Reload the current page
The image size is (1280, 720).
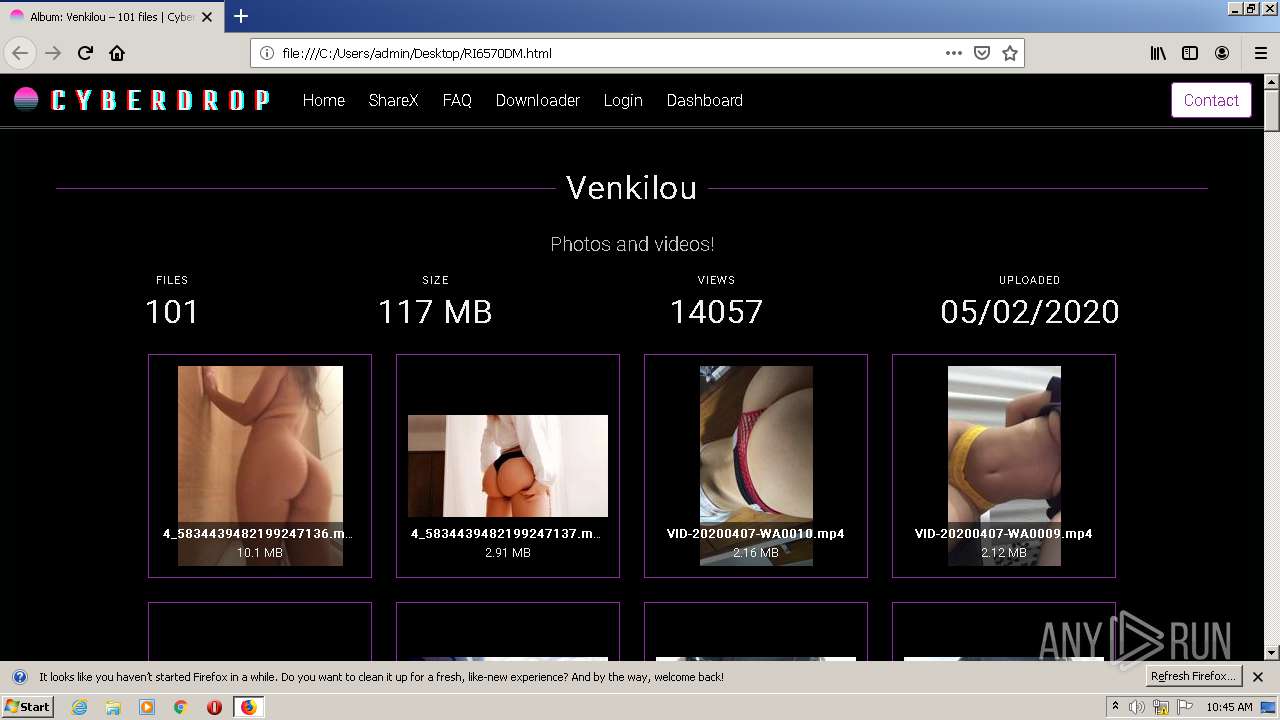85,53
